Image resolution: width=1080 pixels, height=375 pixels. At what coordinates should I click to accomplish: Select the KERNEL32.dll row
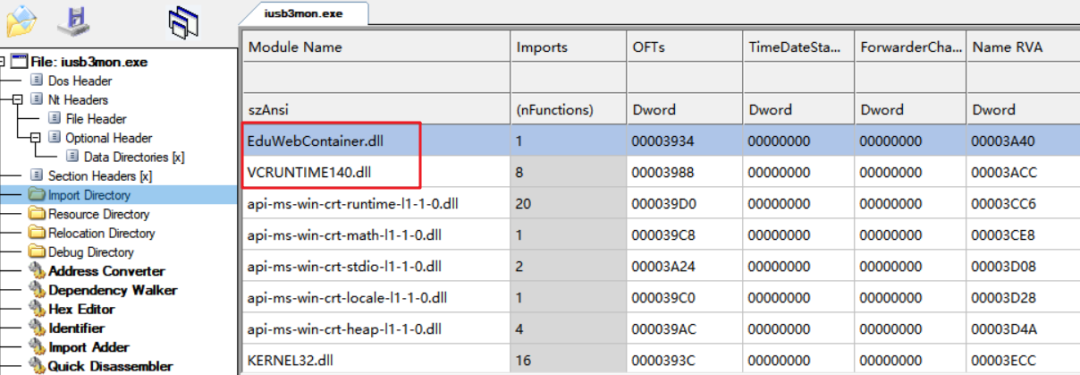(661, 360)
